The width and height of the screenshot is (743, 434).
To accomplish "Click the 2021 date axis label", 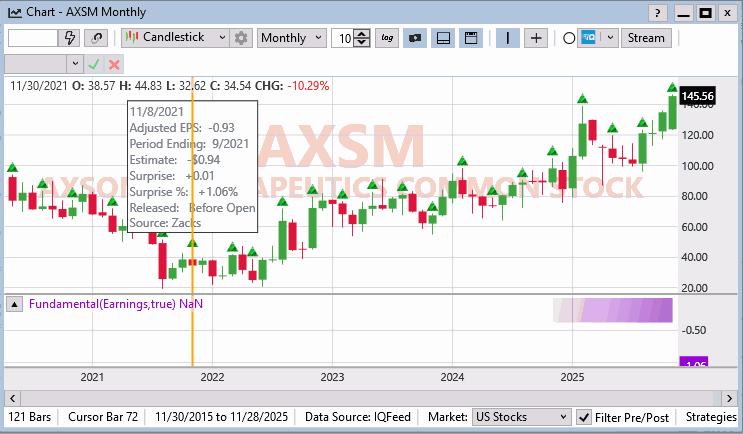I will (x=92, y=377).
